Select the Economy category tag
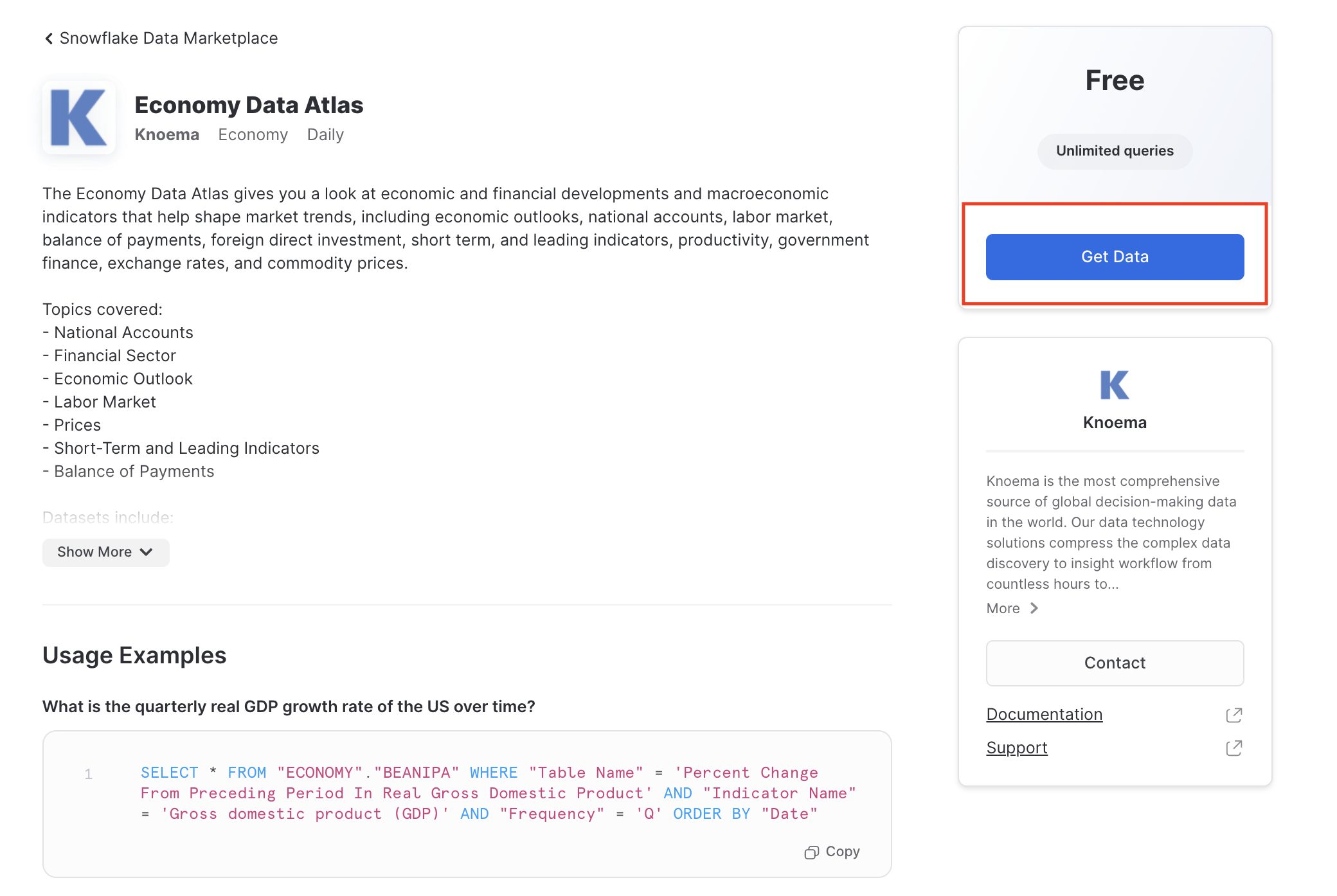The height and width of the screenshot is (896, 1337). pos(253,134)
